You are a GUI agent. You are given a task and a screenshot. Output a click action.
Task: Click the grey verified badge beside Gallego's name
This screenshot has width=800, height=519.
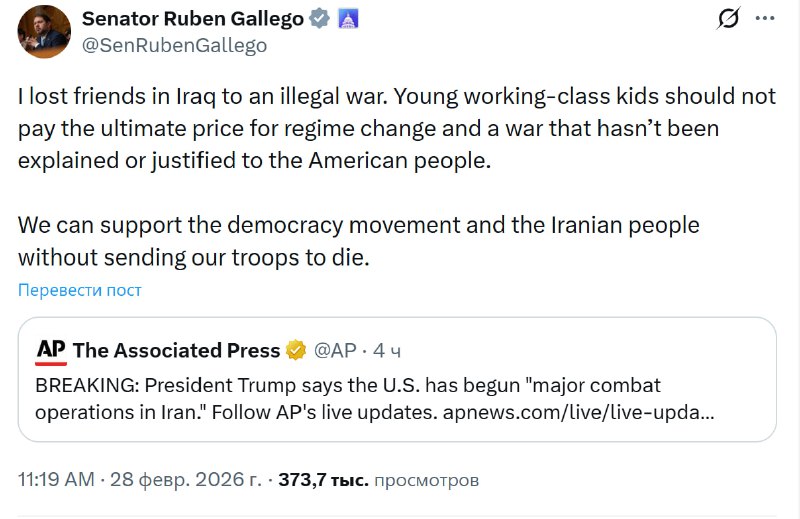319,19
